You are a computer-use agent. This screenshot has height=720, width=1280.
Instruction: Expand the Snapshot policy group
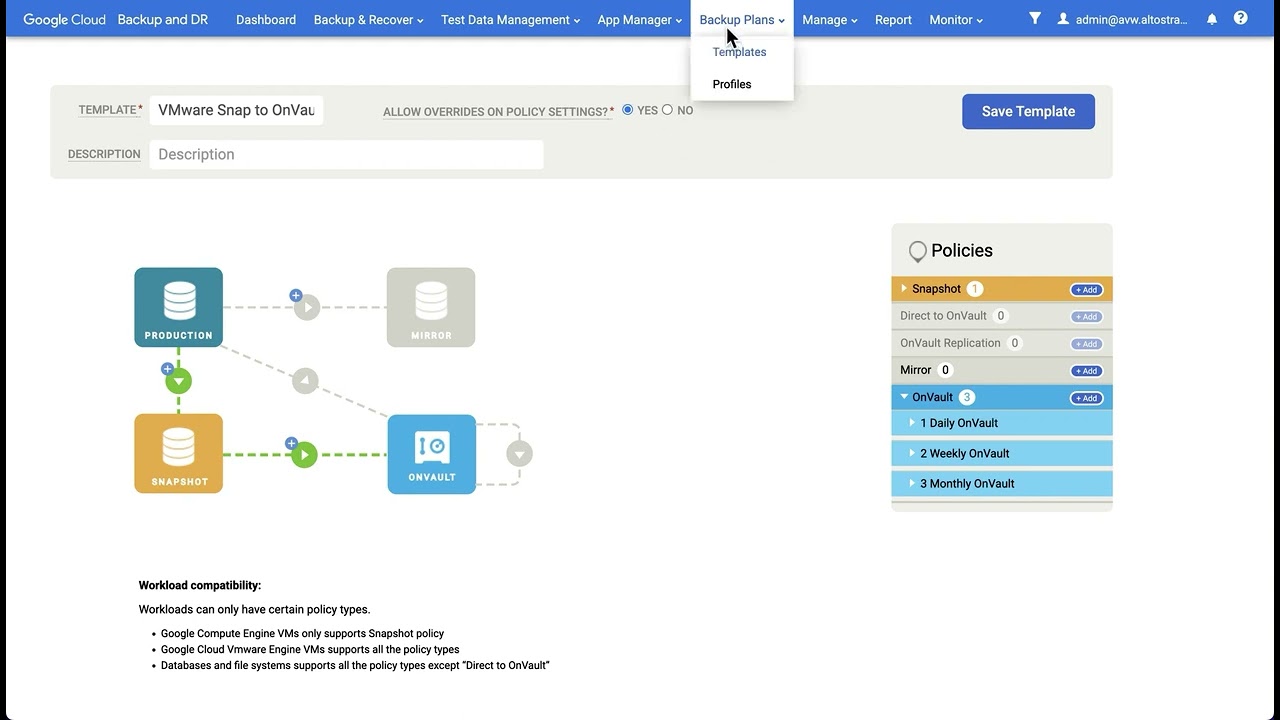point(904,289)
